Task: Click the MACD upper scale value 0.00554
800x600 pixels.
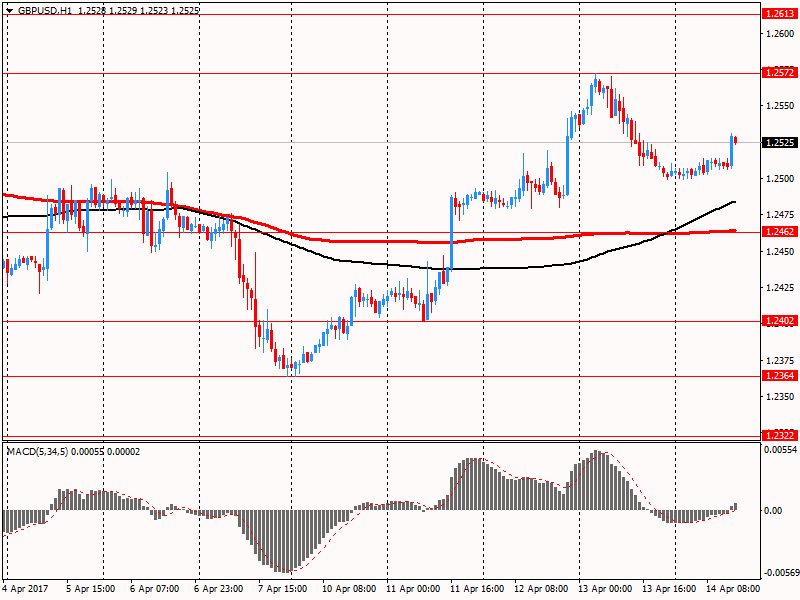Action: [781, 449]
